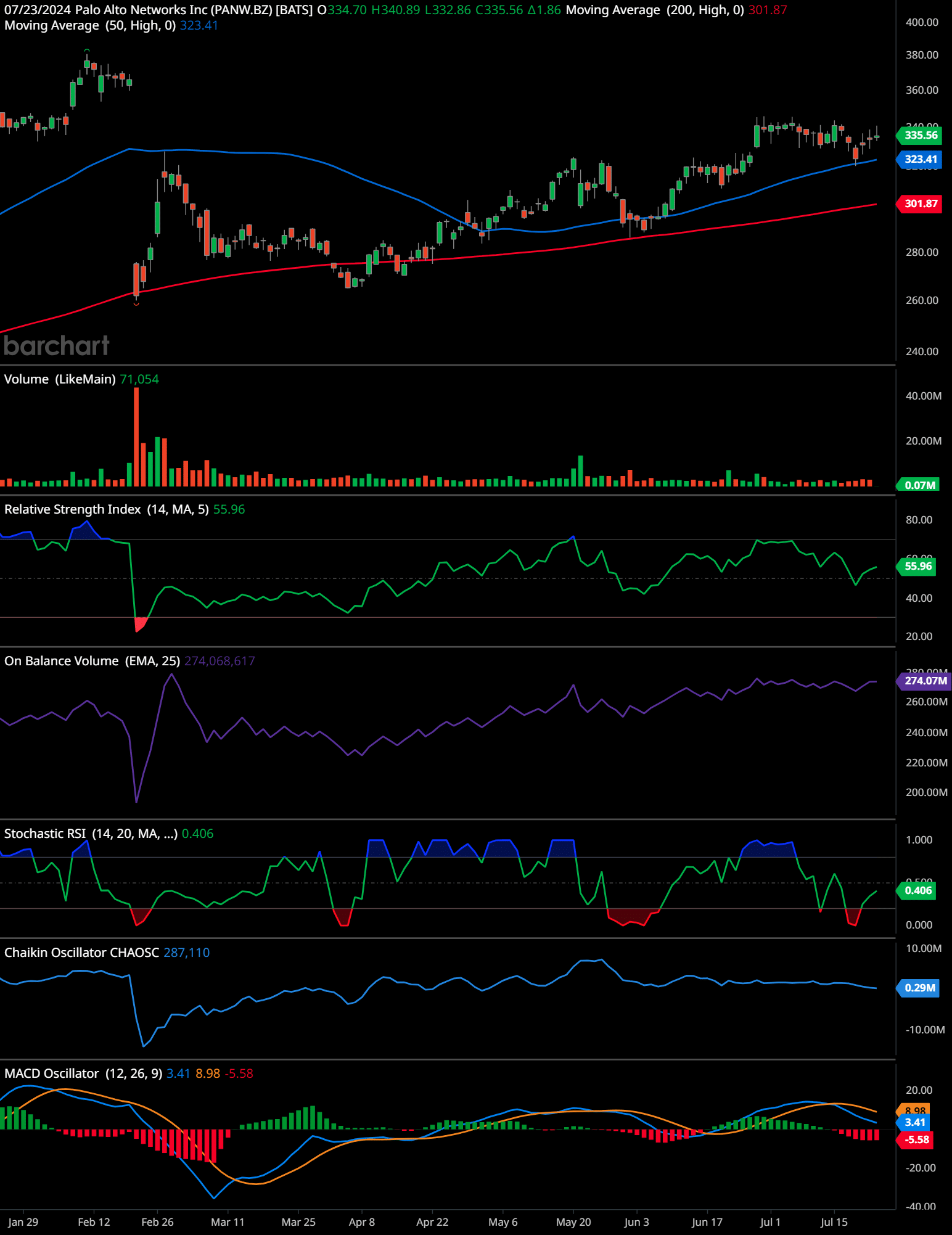
Task: Click the 274,068,617 OBV value
Action: 220,661
